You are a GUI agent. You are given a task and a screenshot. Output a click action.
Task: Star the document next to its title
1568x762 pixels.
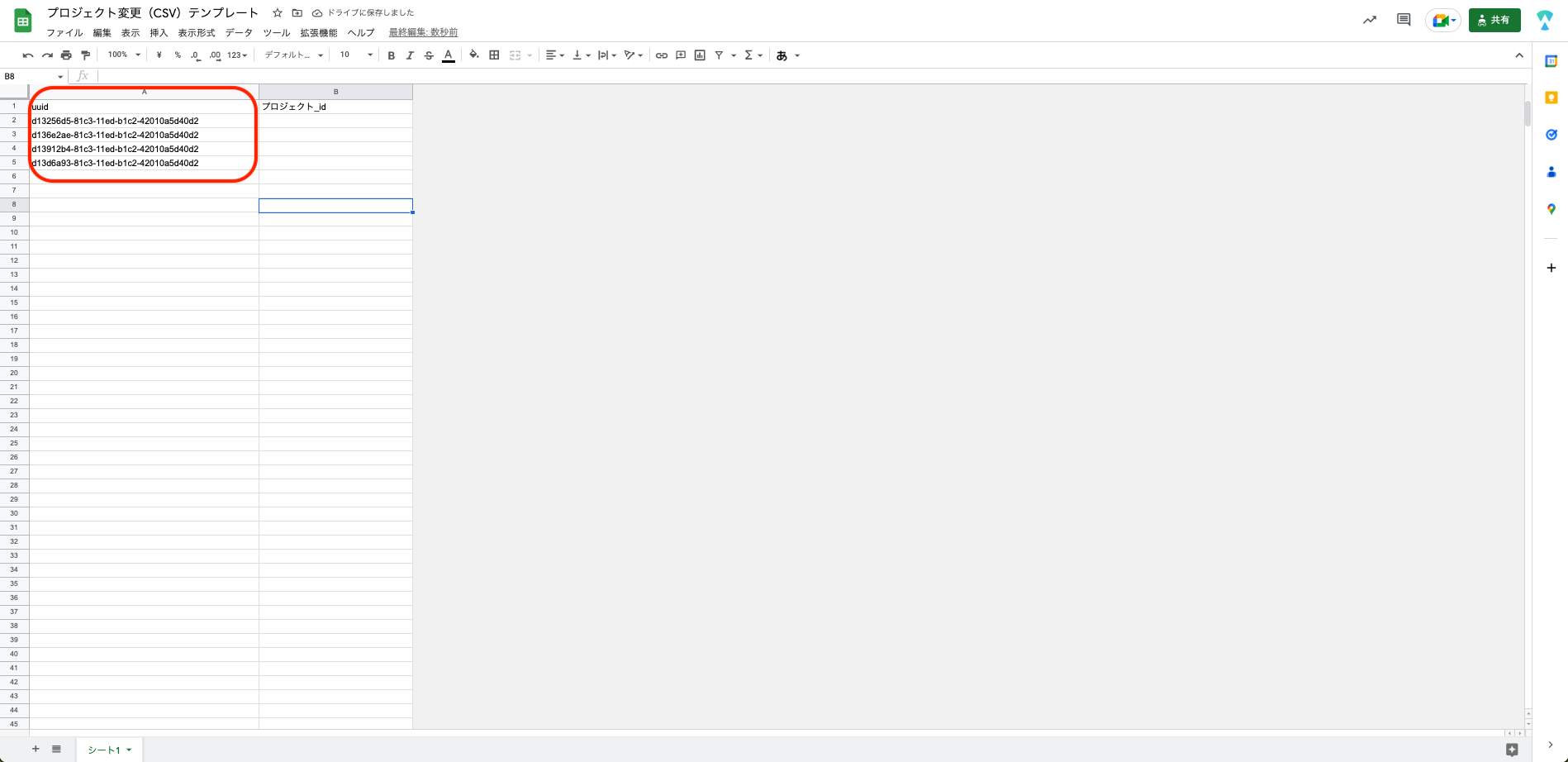(x=278, y=13)
